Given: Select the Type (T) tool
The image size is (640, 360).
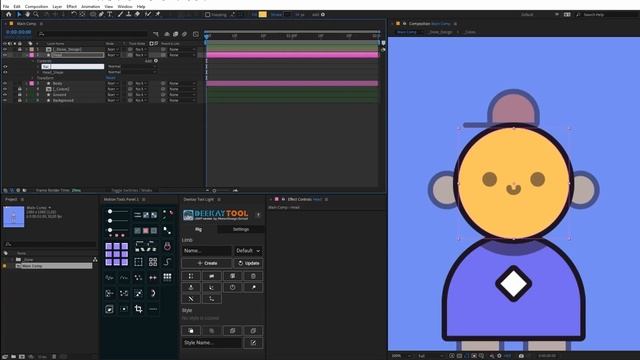Looking at the screenshot, I should coord(109,14).
